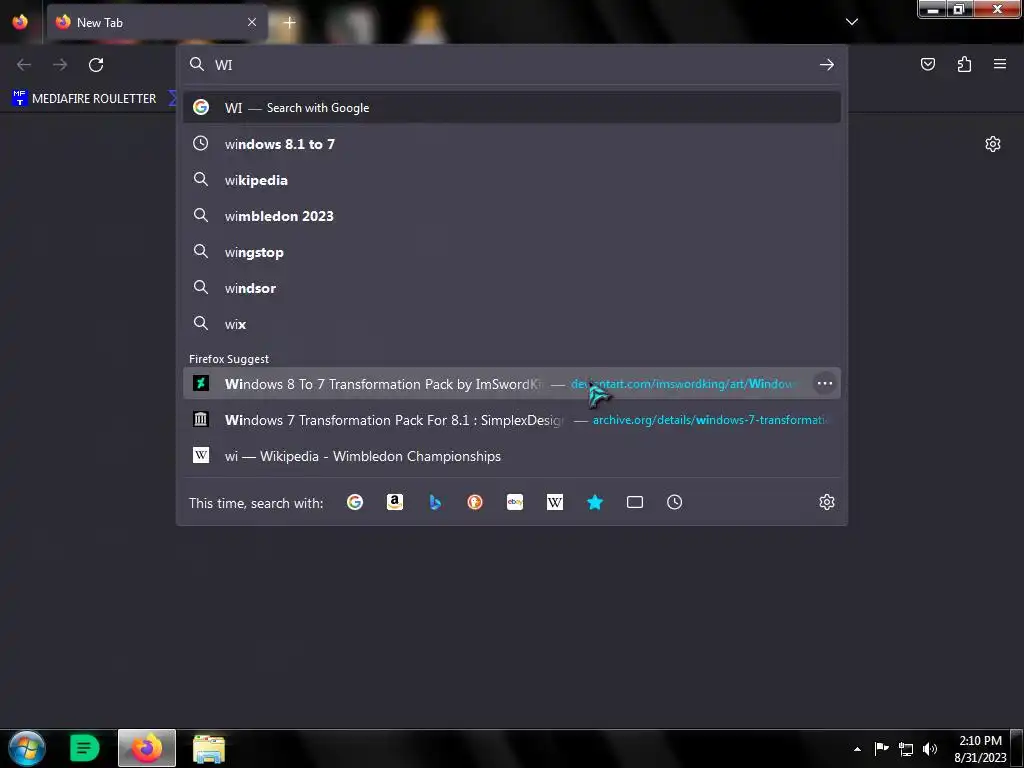Reload the current page
1024x768 pixels.
pos(96,65)
